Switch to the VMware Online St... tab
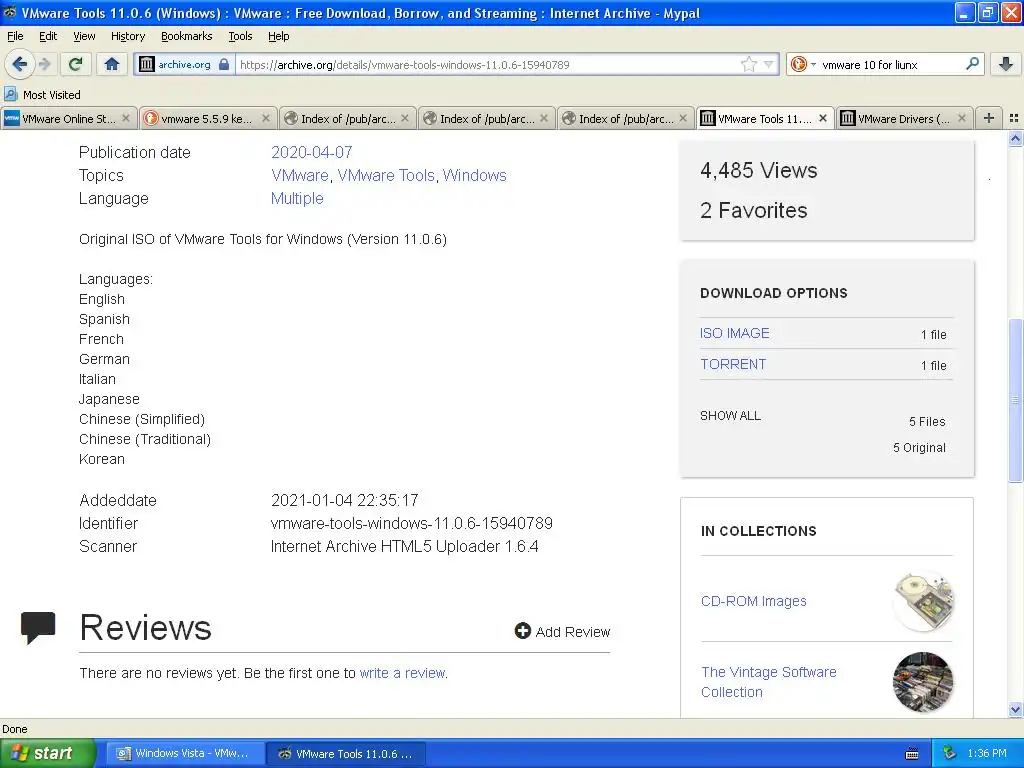 pyautogui.click(x=69, y=118)
